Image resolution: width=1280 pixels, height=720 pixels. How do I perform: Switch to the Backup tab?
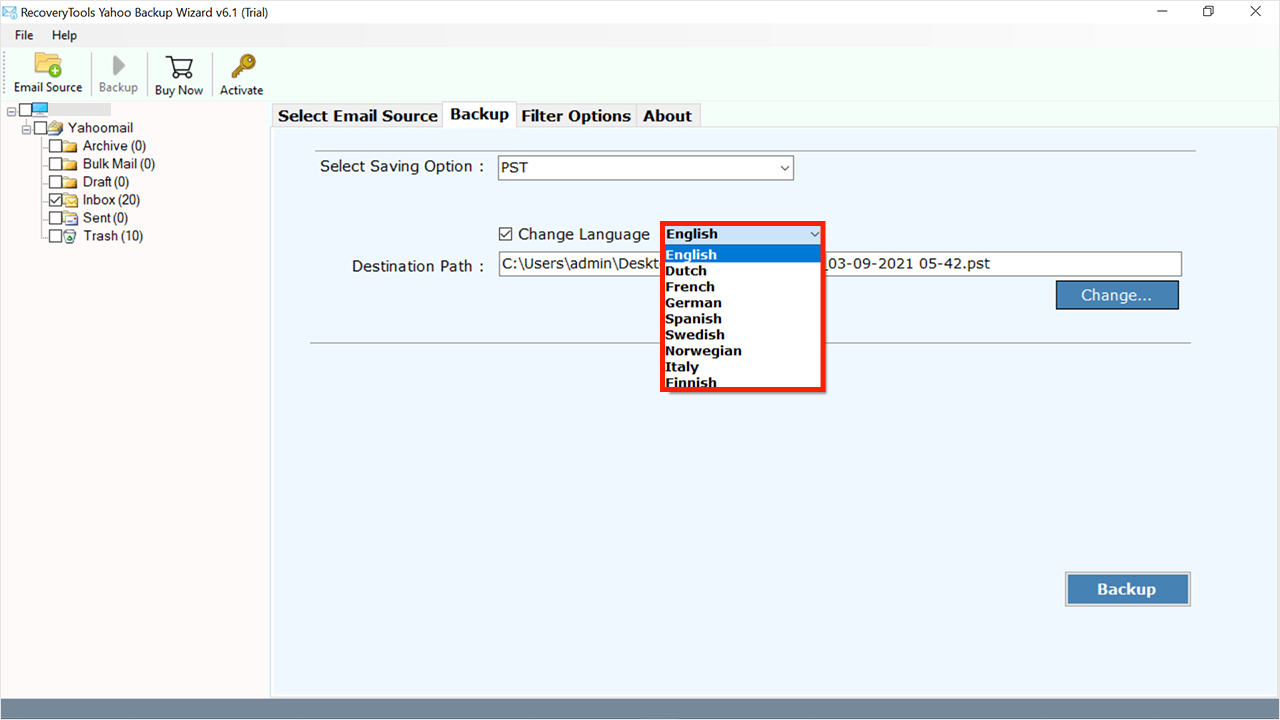point(480,114)
